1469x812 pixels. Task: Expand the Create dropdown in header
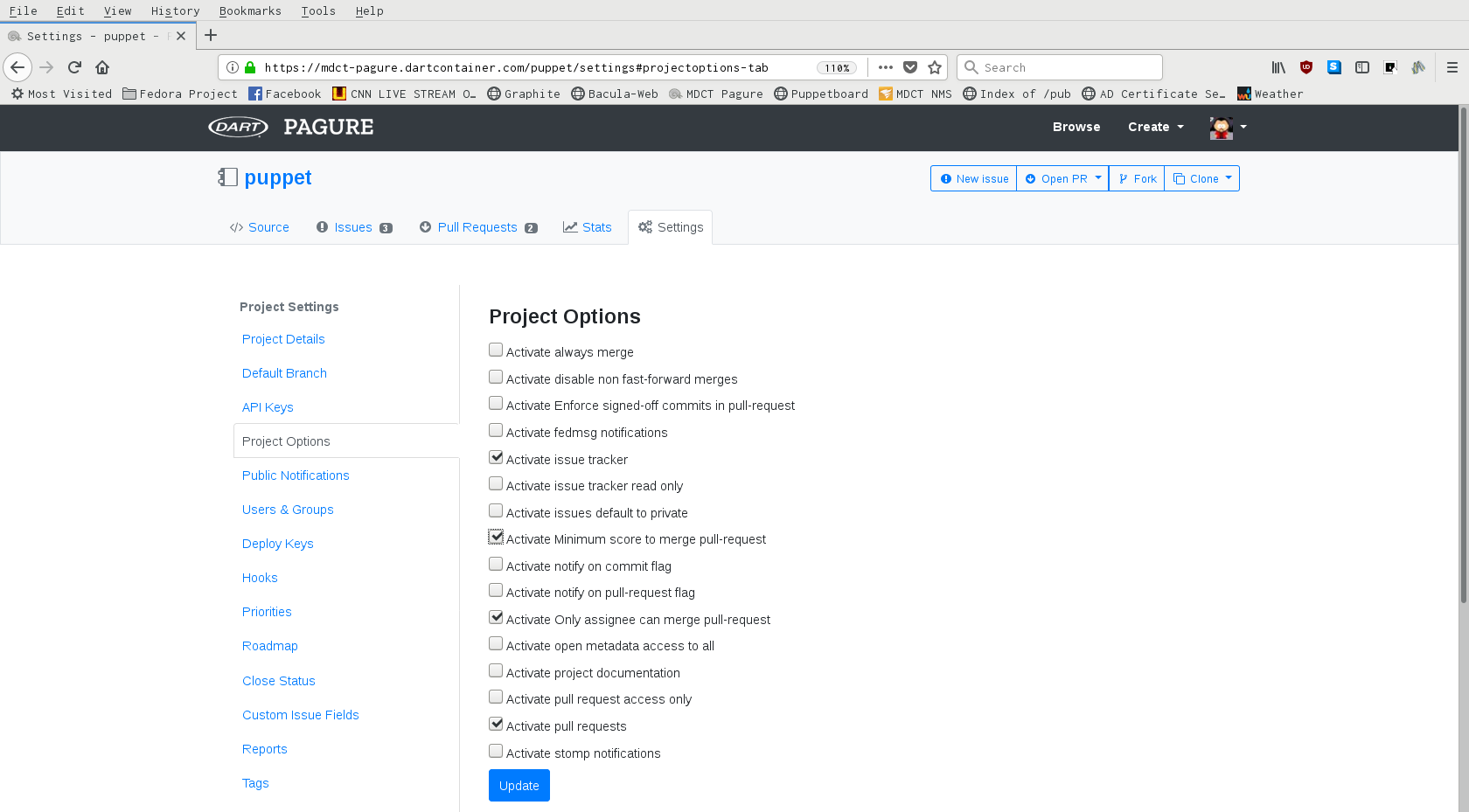click(1156, 127)
